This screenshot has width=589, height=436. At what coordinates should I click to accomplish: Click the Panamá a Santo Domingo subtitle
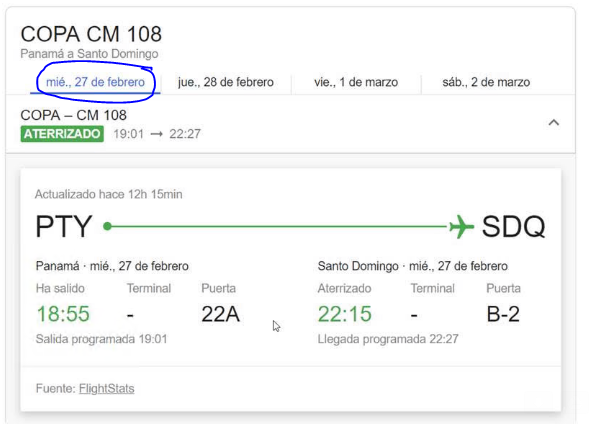pyautogui.click(x=89, y=54)
